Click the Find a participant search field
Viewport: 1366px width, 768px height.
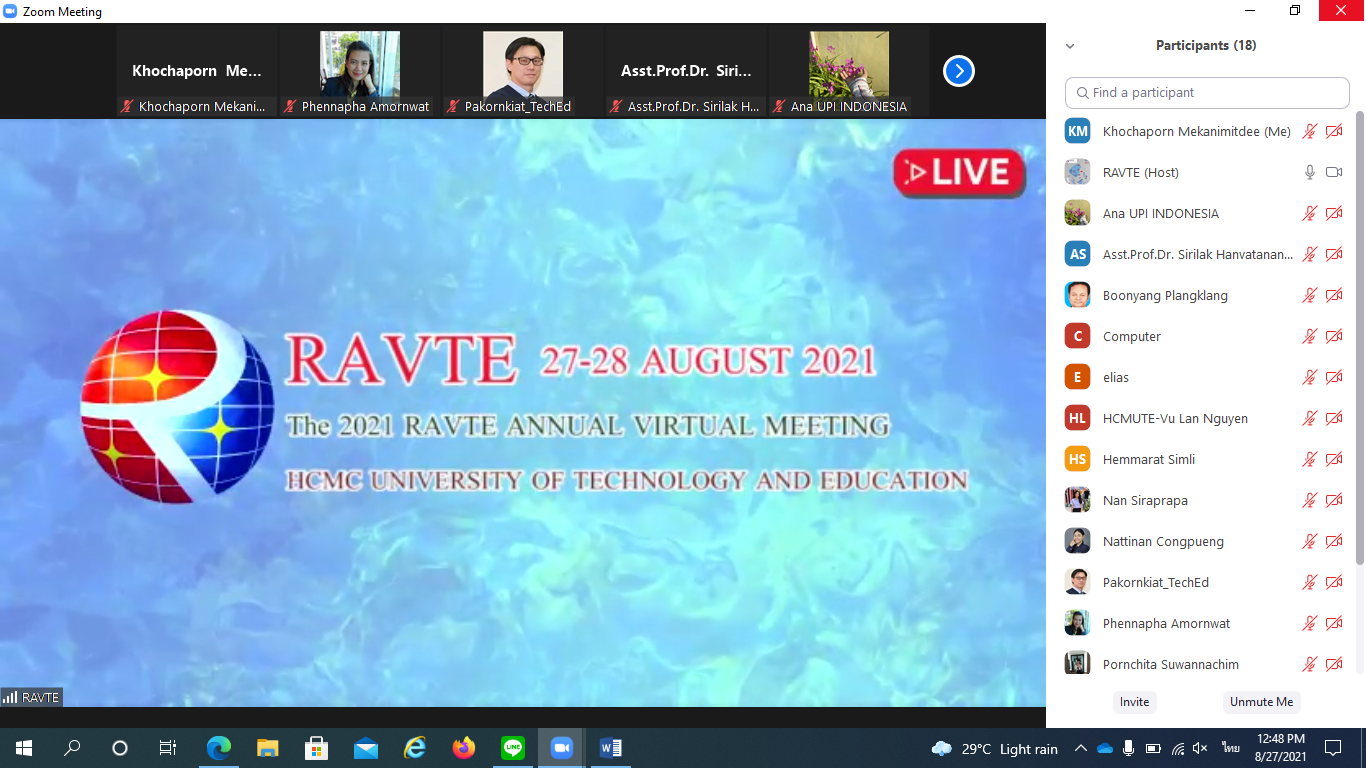[1207, 92]
